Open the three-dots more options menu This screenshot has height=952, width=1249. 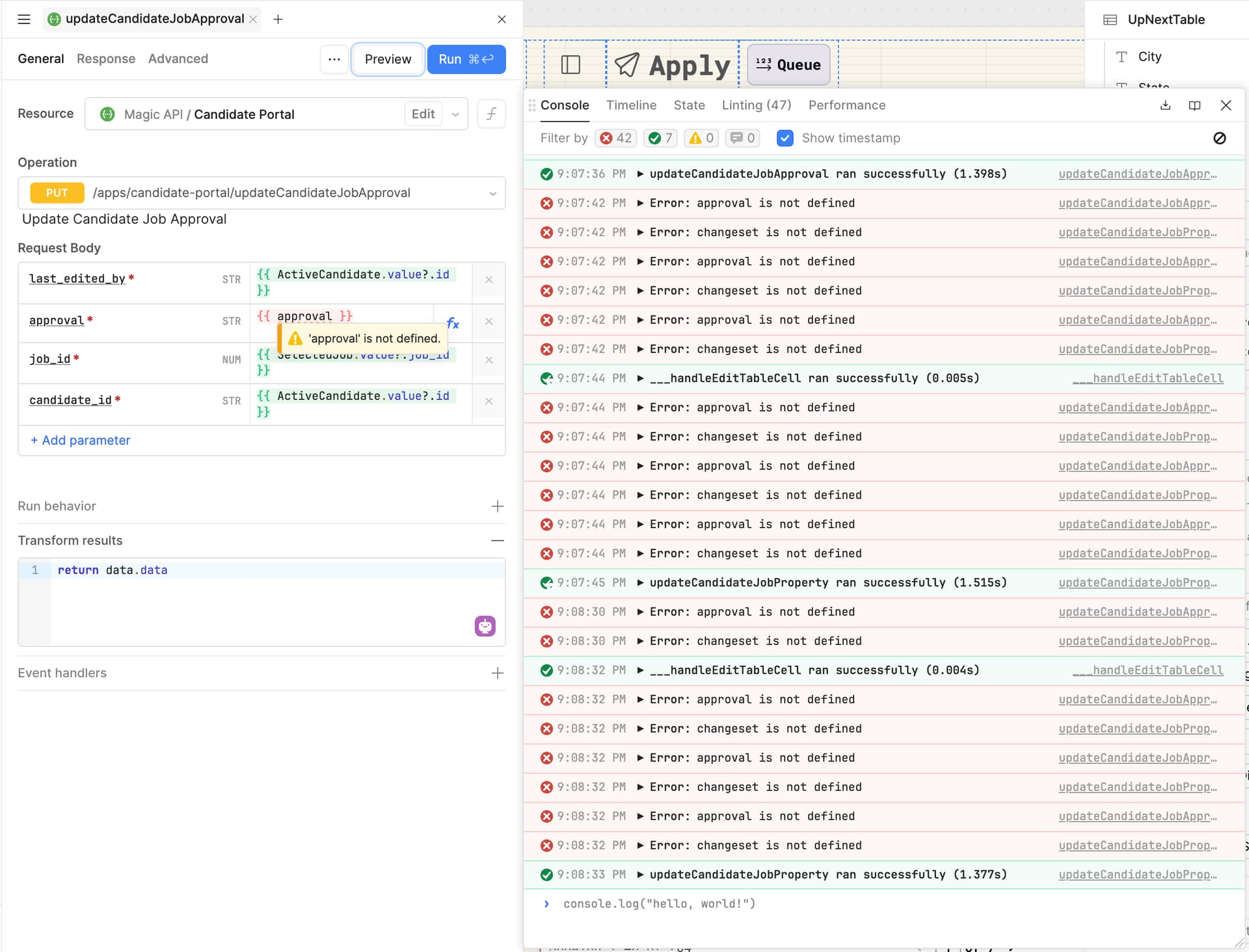334,59
